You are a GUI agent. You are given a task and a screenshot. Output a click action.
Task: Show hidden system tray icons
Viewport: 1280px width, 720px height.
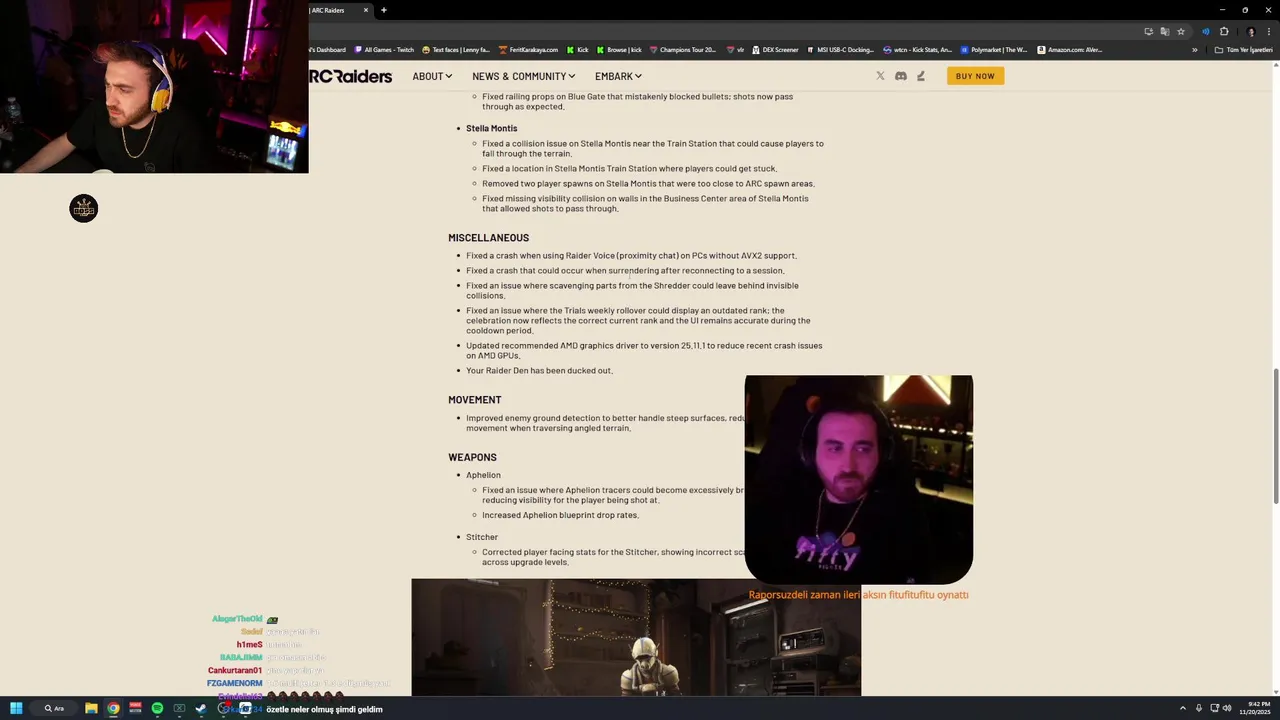[1183, 708]
